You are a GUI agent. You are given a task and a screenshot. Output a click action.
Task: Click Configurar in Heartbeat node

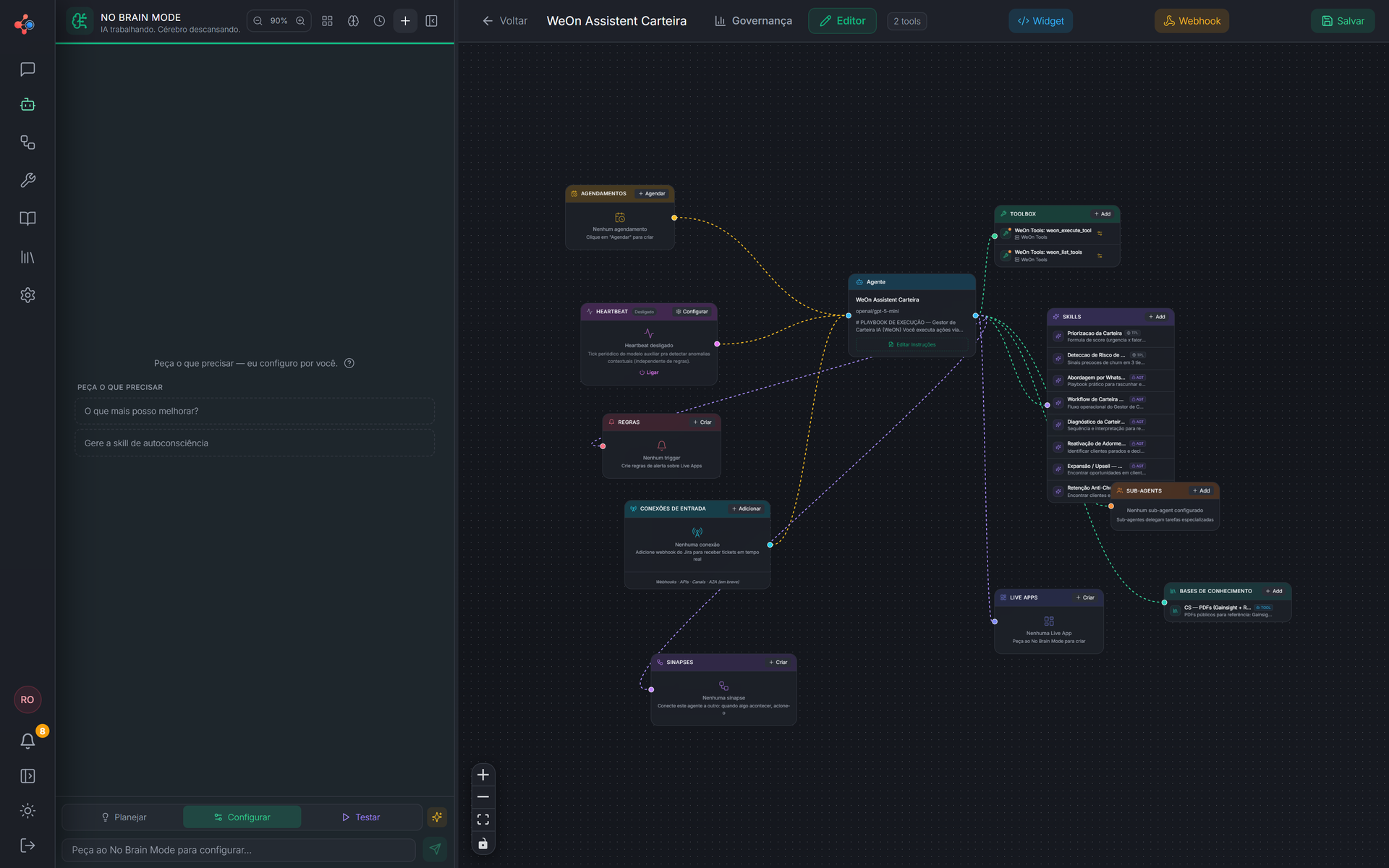pos(692,312)
